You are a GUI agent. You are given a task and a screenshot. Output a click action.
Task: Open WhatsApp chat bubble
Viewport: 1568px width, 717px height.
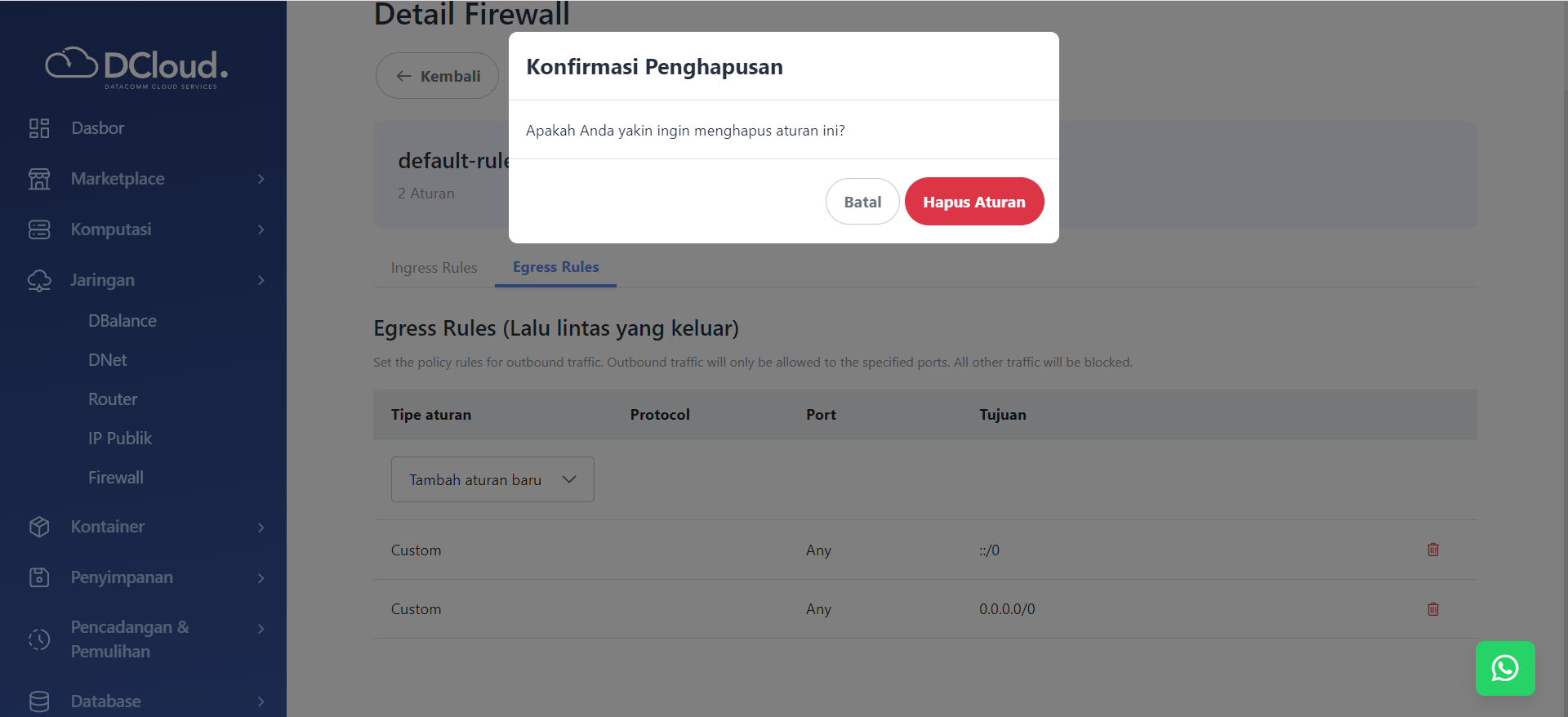pos(1505,668)
